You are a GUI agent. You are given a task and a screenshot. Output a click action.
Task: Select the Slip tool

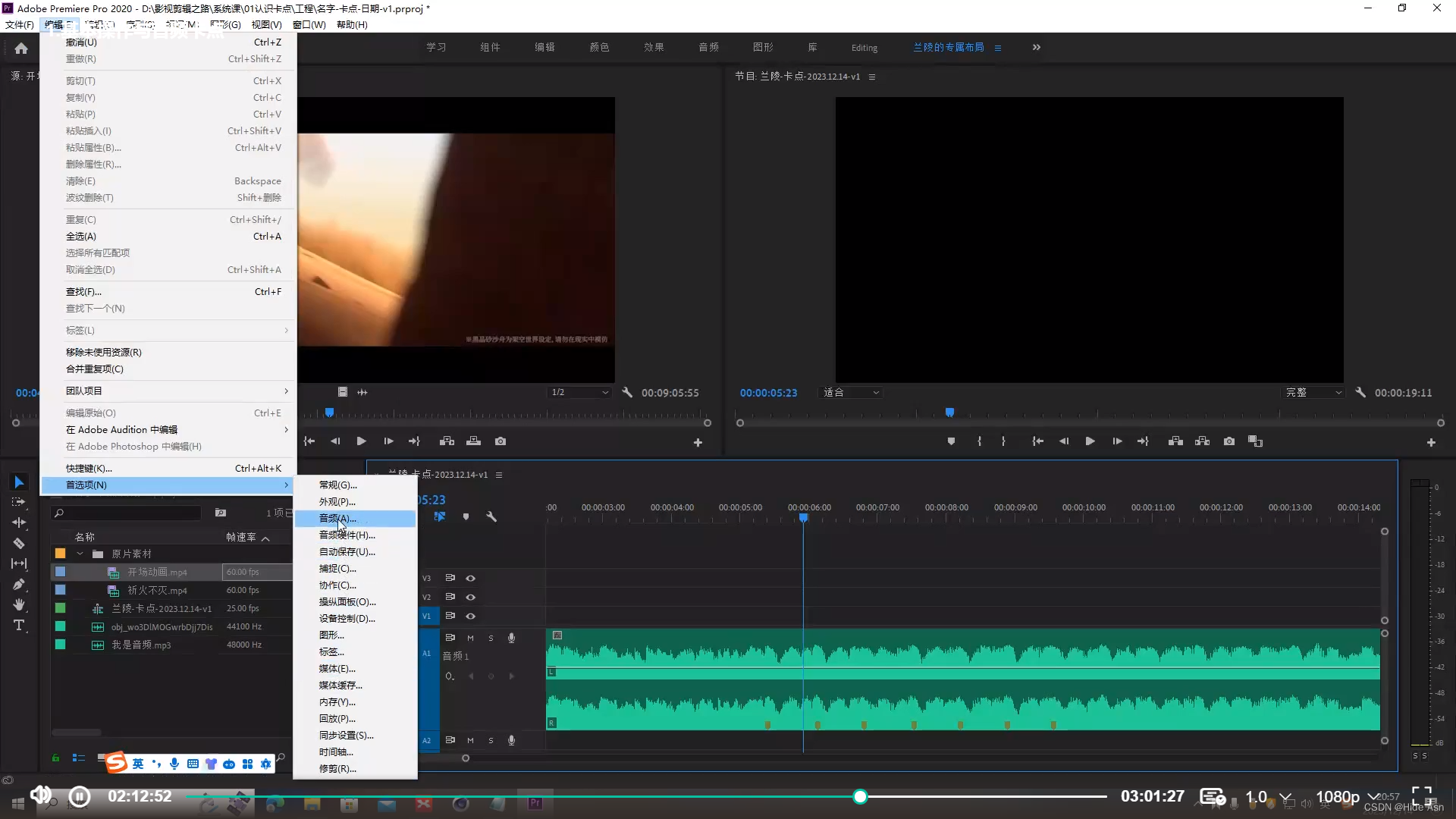tap(19, 563)
